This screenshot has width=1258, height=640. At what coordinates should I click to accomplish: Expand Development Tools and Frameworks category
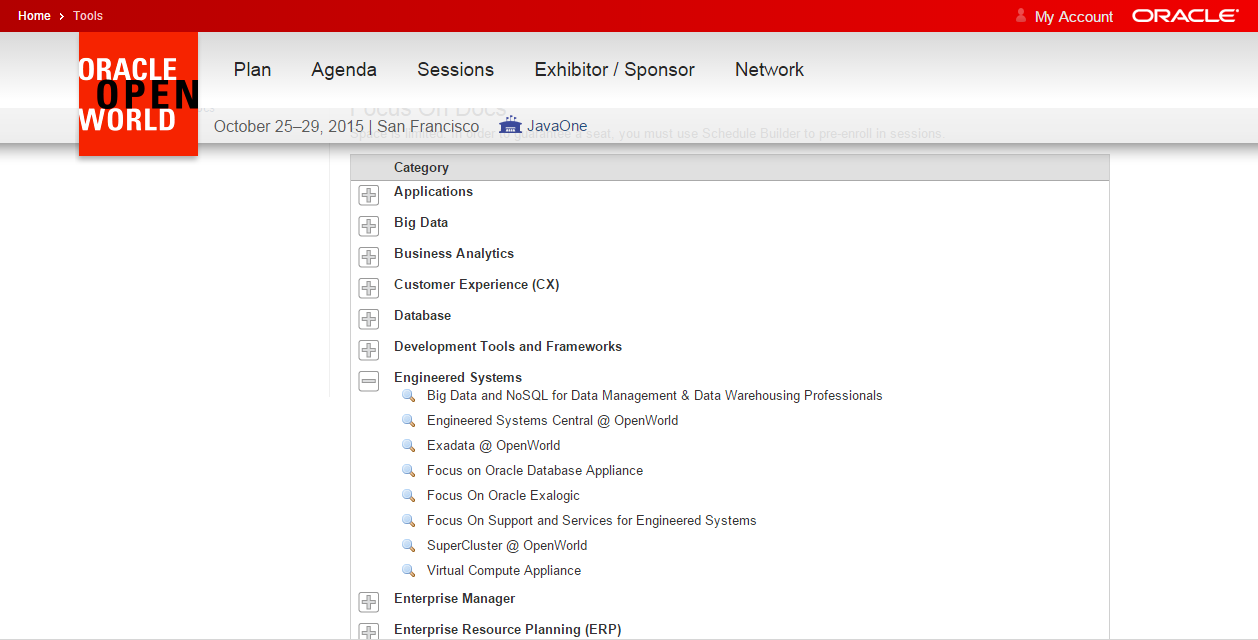click(x=369, y=350)
